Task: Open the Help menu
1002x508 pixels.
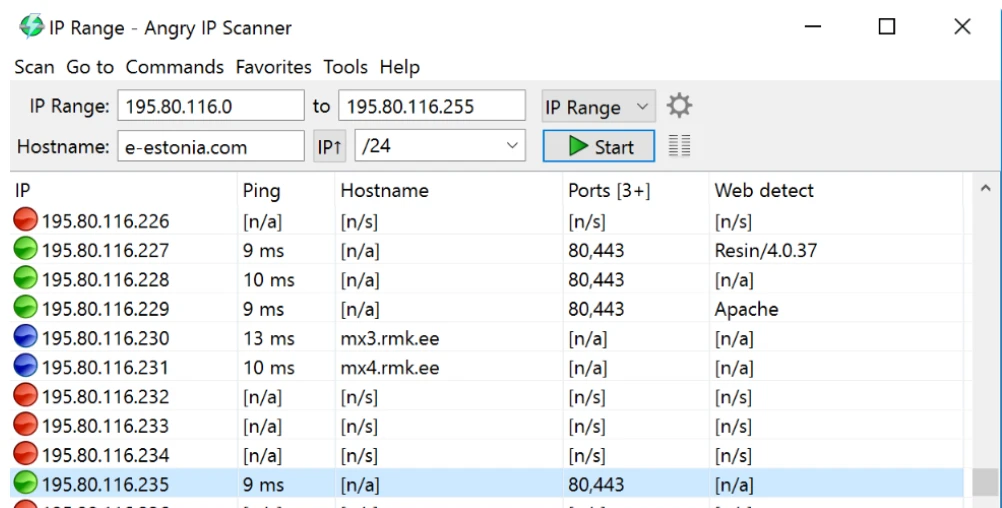Action: coord(399,67)
